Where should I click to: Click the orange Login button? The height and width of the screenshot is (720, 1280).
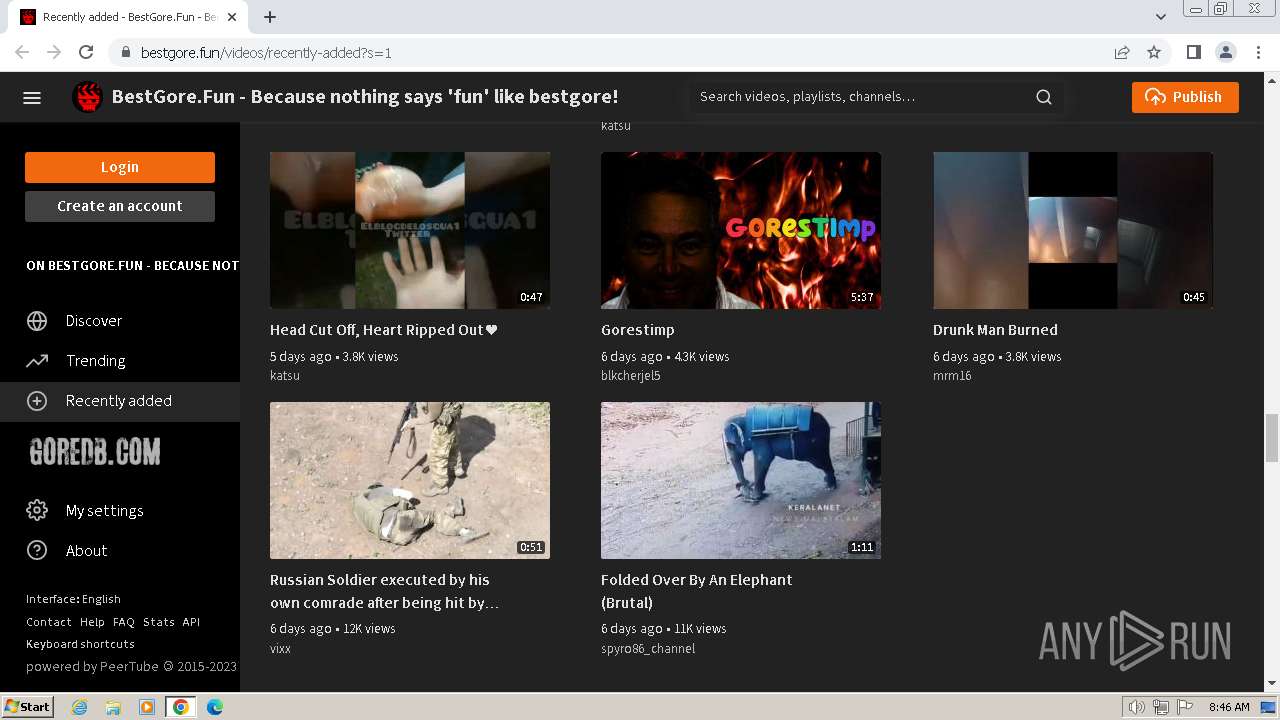(120, 167)
